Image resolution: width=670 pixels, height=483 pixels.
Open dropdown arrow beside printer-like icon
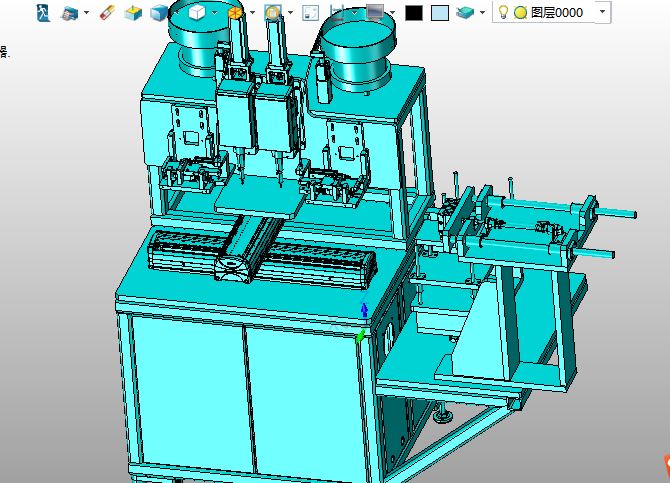tap(86, 12)
